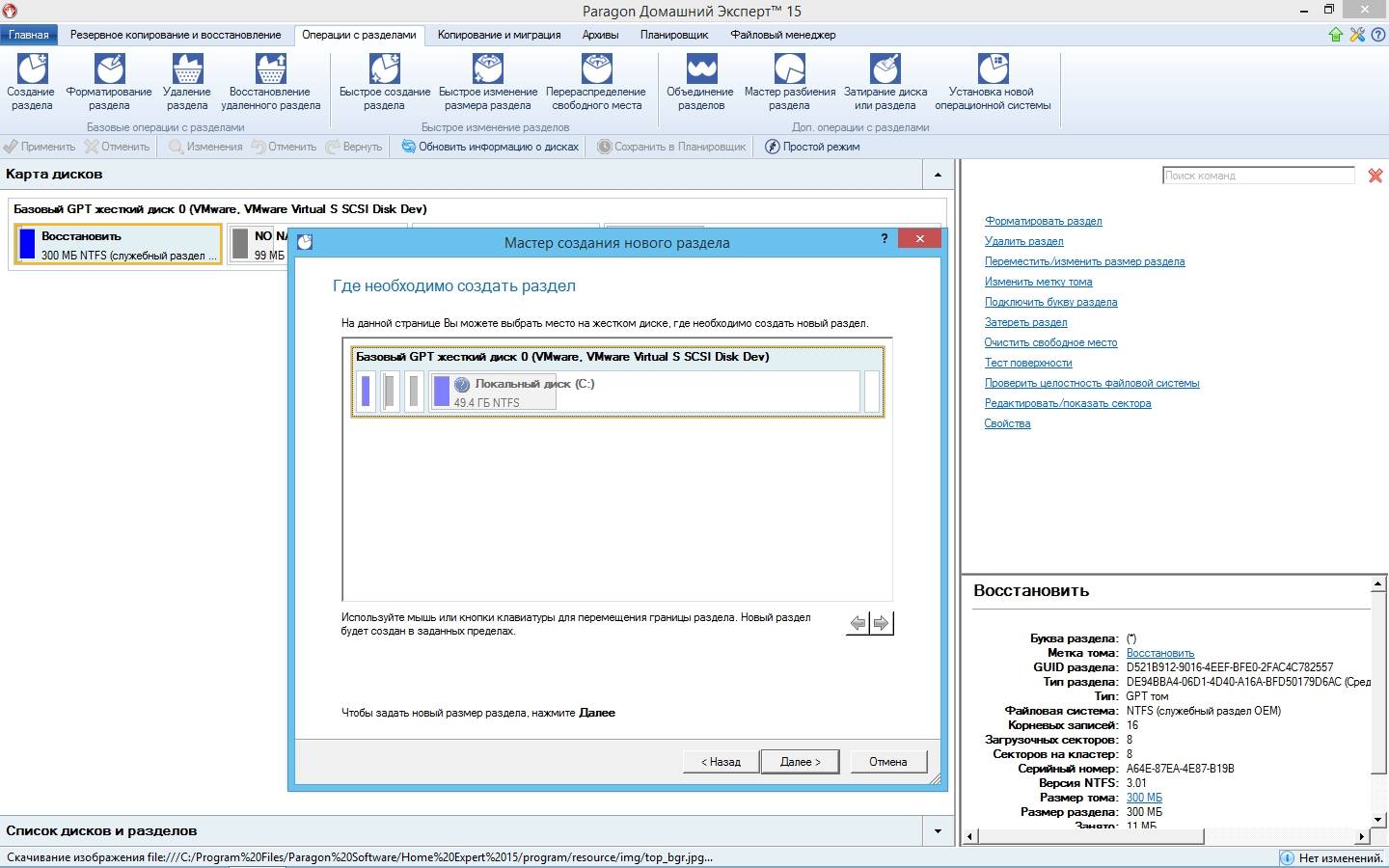Click Форматирование раздела ribbon icon

click(x=109, y=69)
